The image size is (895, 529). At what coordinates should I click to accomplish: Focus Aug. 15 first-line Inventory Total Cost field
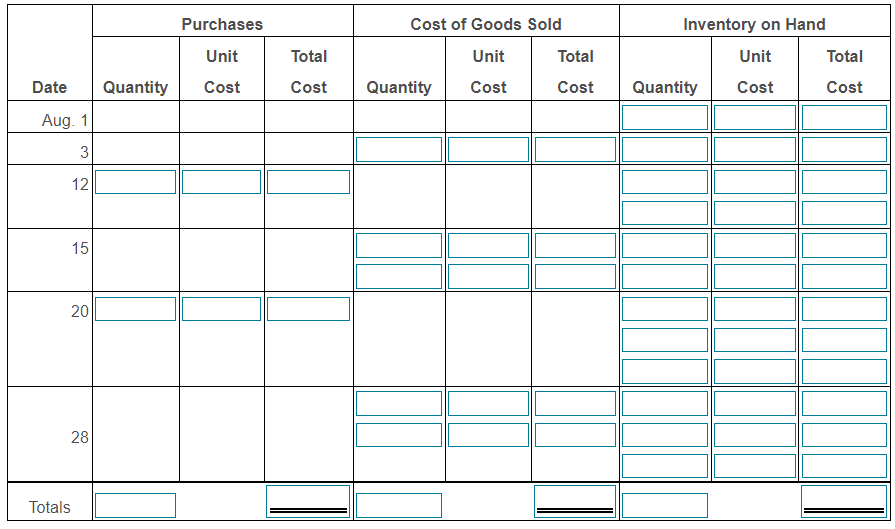click(844, 245)
